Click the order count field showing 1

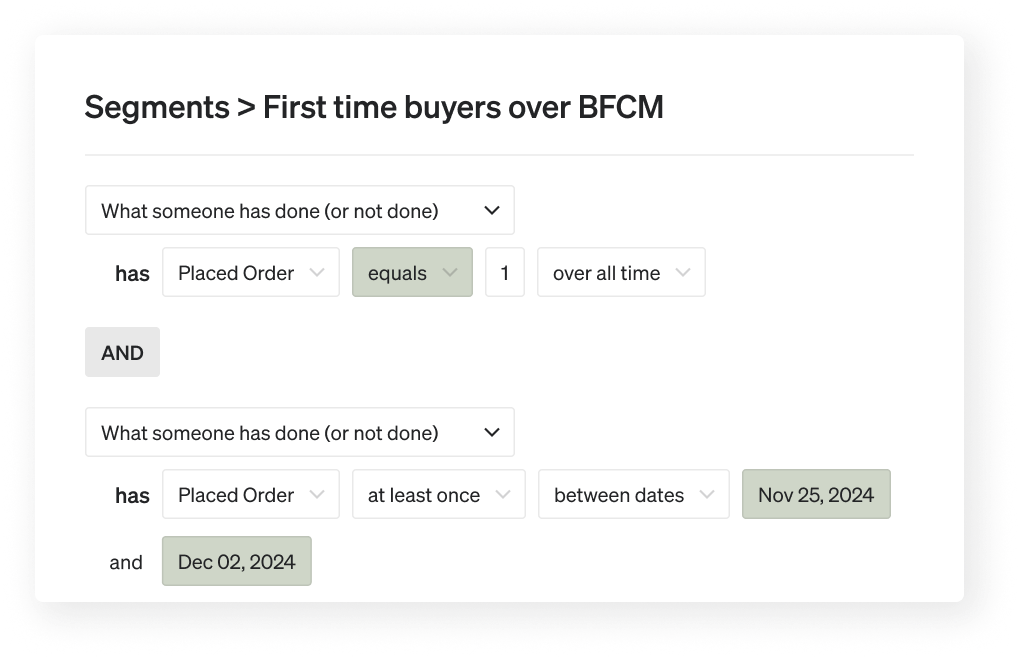pyautogui.click(x=505, y=273)
